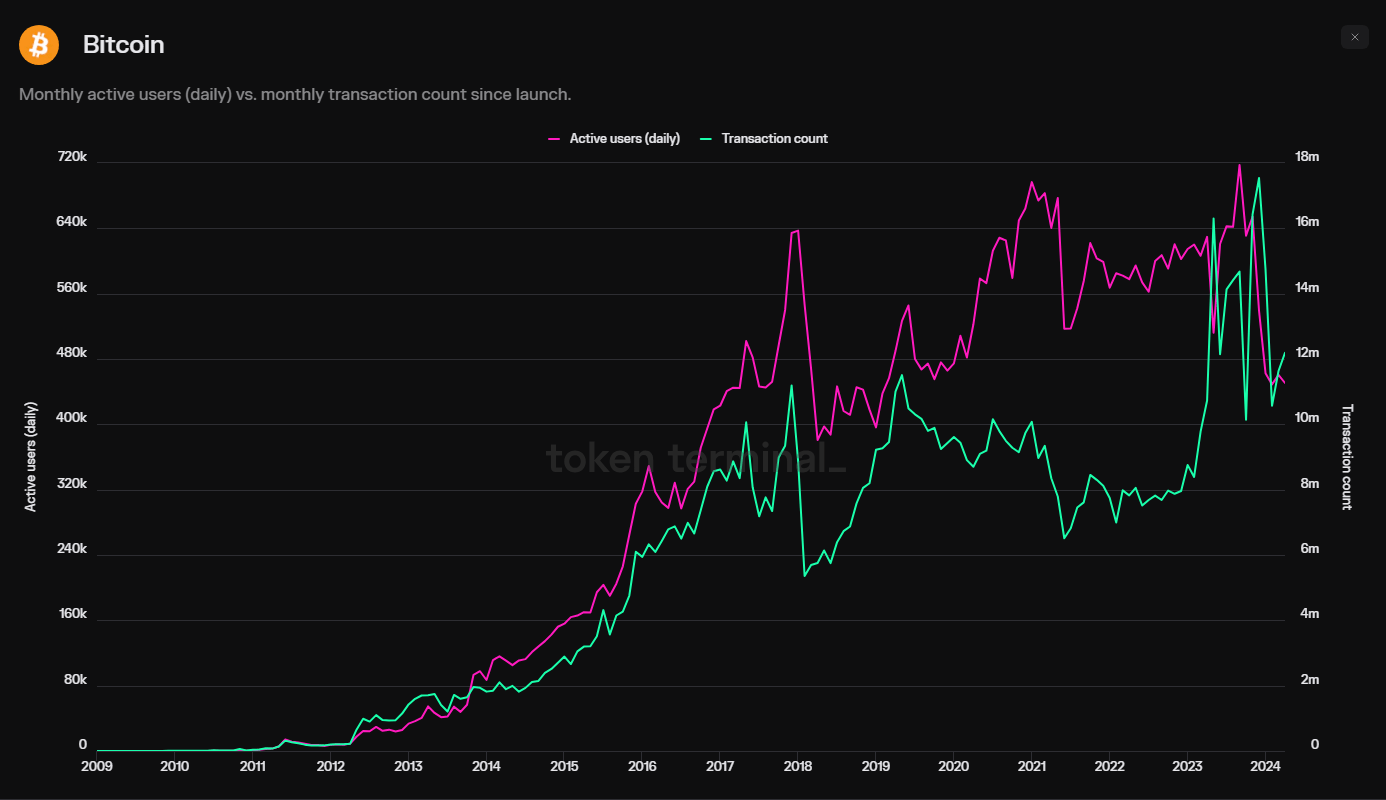The width and height of the screenshot is (1386, 800).
Task: Click the token terminal watermark
Action: tap(694, 459)
